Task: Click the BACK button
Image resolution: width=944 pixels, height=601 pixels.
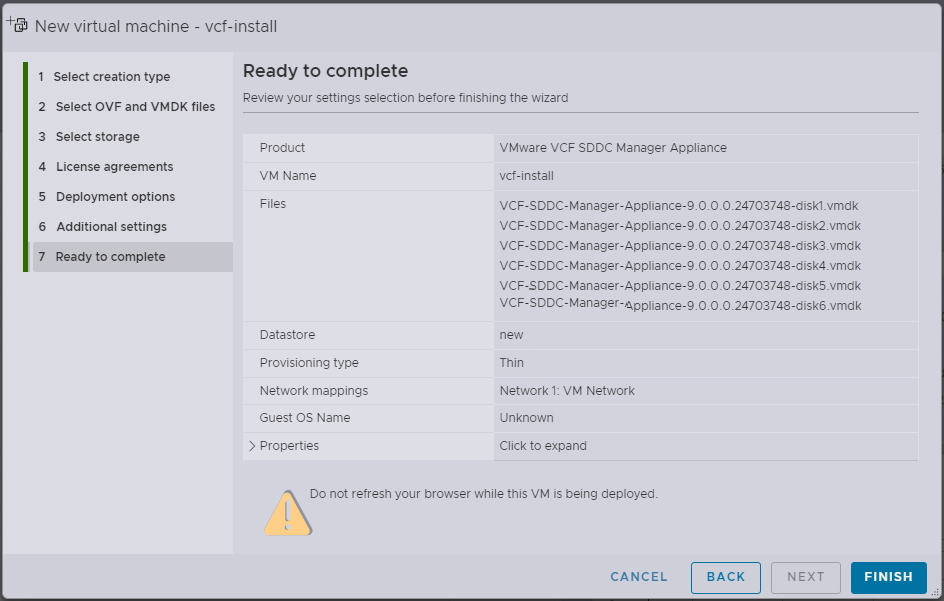Action: pyautogui.click(x=725, y=577)
